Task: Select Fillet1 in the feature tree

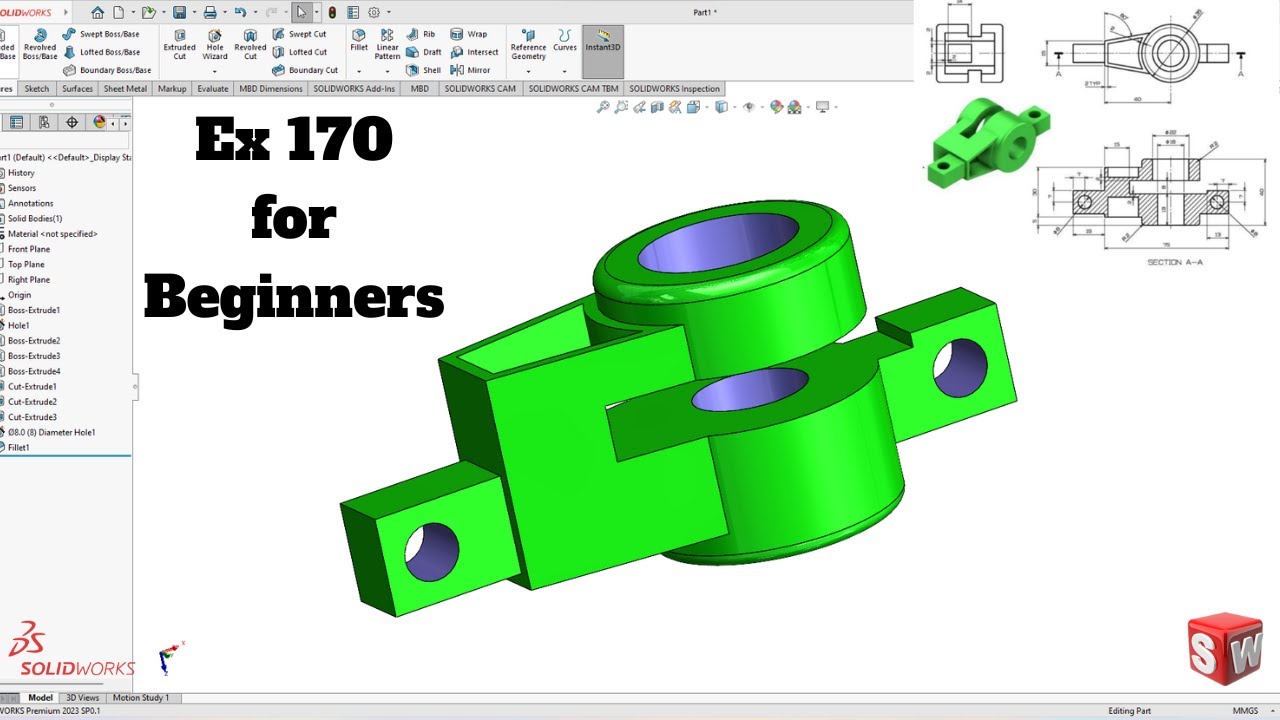Action: [18, 447]
